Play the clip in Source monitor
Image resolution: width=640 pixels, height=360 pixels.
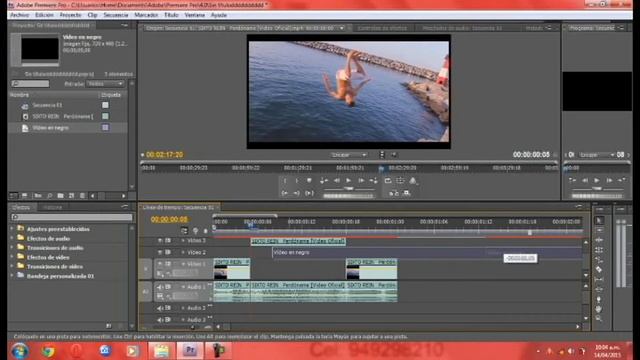[x=349, y=180]
